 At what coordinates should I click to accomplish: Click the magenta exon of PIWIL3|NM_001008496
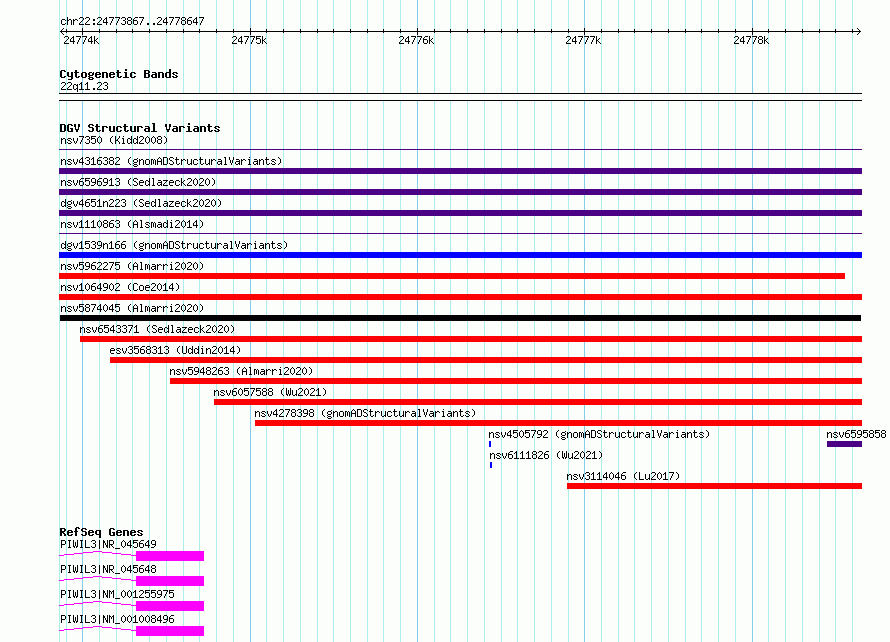coord(170,631)
